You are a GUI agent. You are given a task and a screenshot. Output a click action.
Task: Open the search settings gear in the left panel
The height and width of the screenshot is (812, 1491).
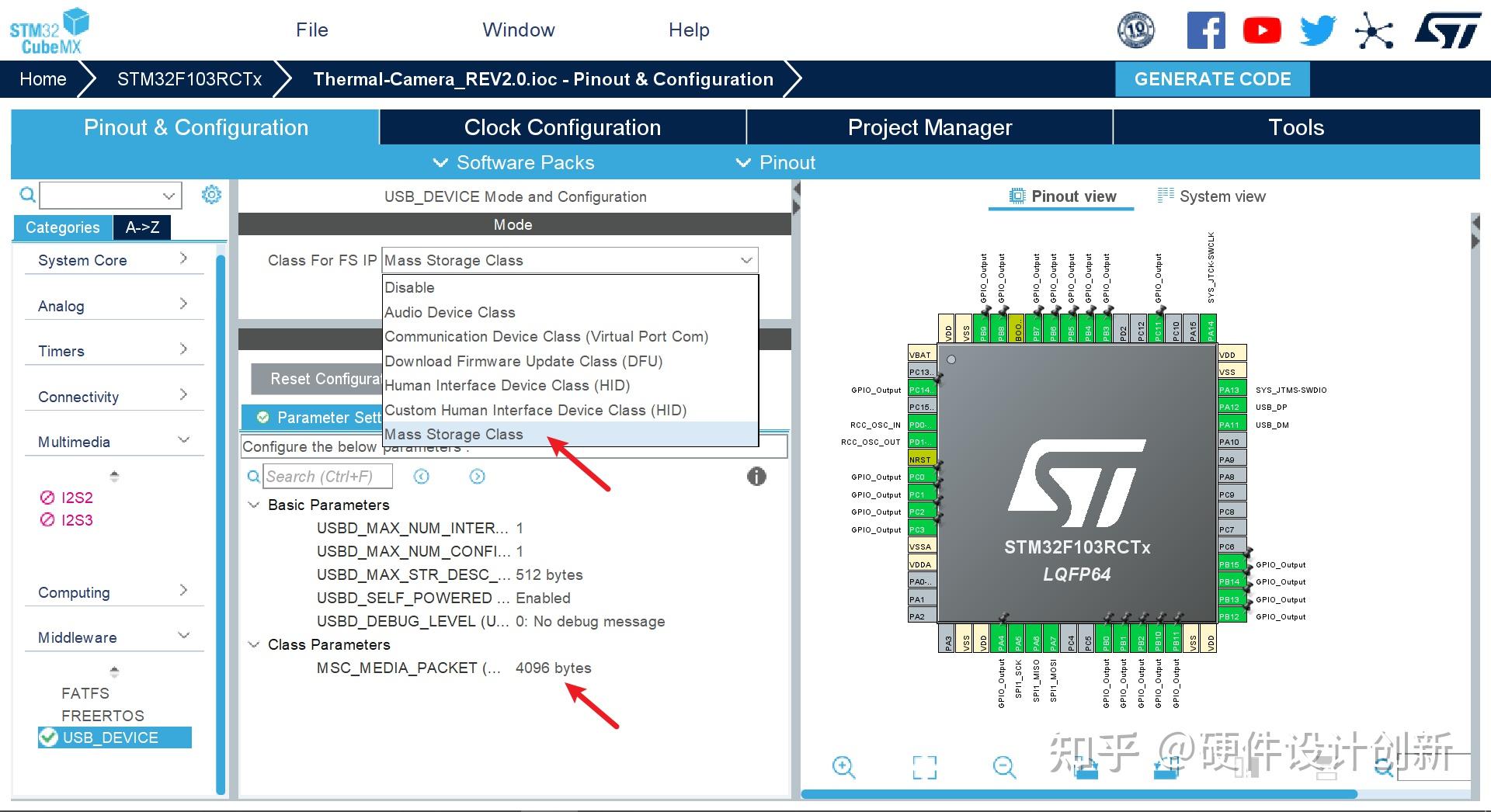[210, 195]
